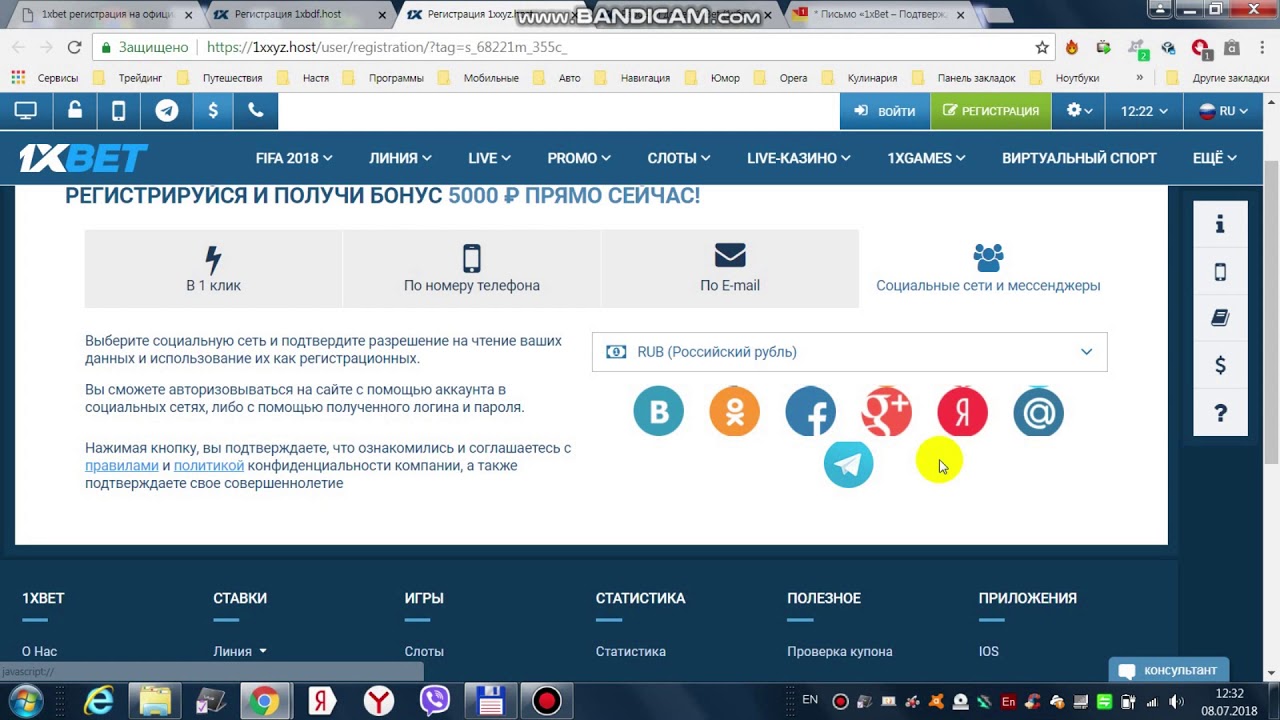
Task: Select Социальные сети и мессенджеры tab
Action: click(988, 268)
